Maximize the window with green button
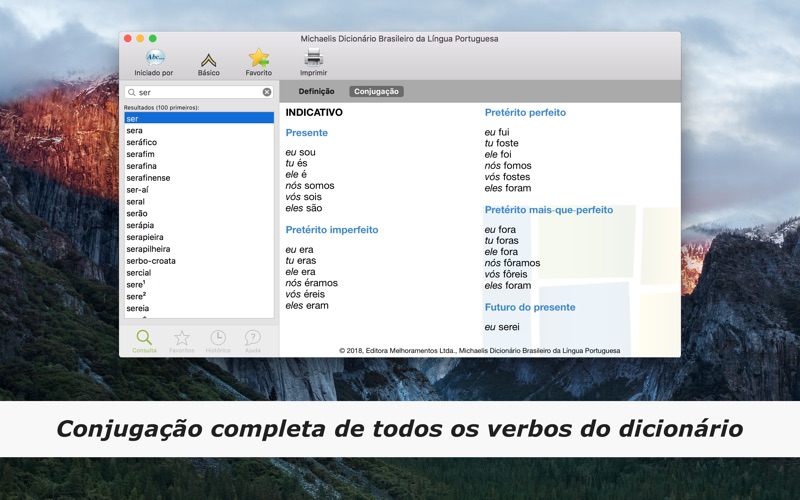 pyautogui.click(x=153, y=38)
